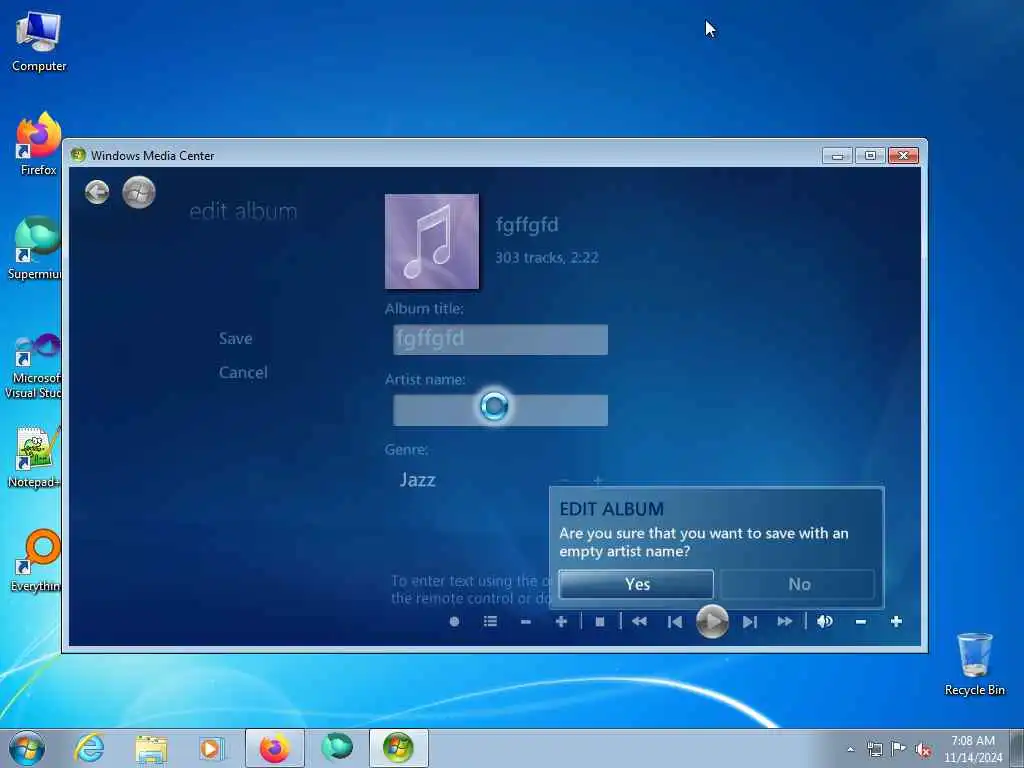This screenshot has width=1024, height=768.
Task: Open Supermium desktop shortcut
Action: click(x=35, y=248)
